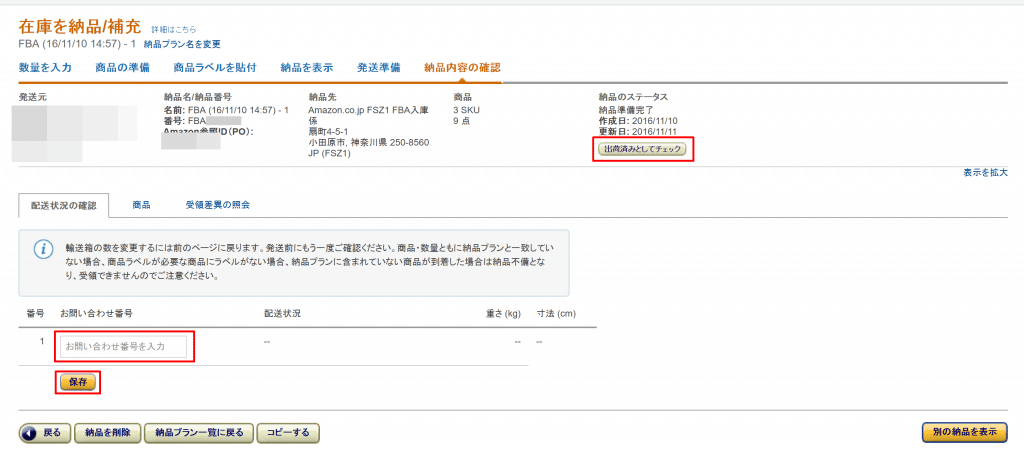Click the blue info icon in the notice box
This screenshot has width=1024, height=461.
[44, 249]
